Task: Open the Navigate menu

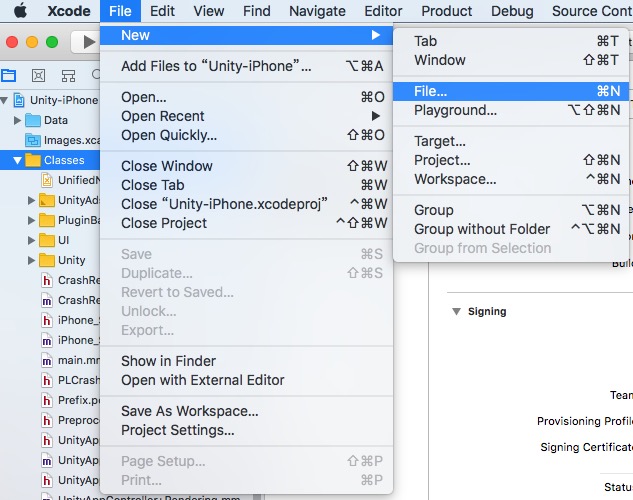Action: click(317, 11)
